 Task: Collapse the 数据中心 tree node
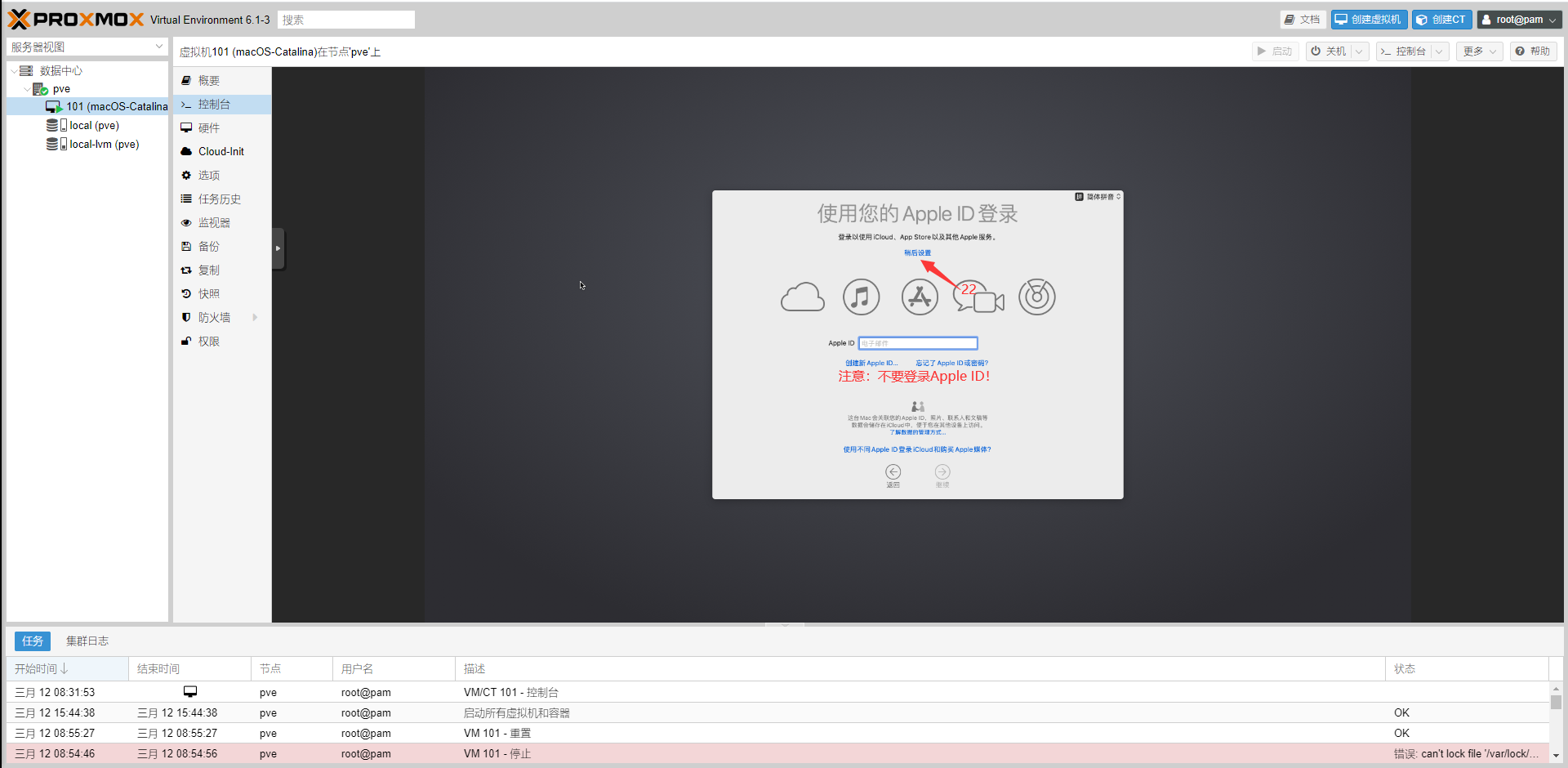pyautogui.click(x=14, y=71)
